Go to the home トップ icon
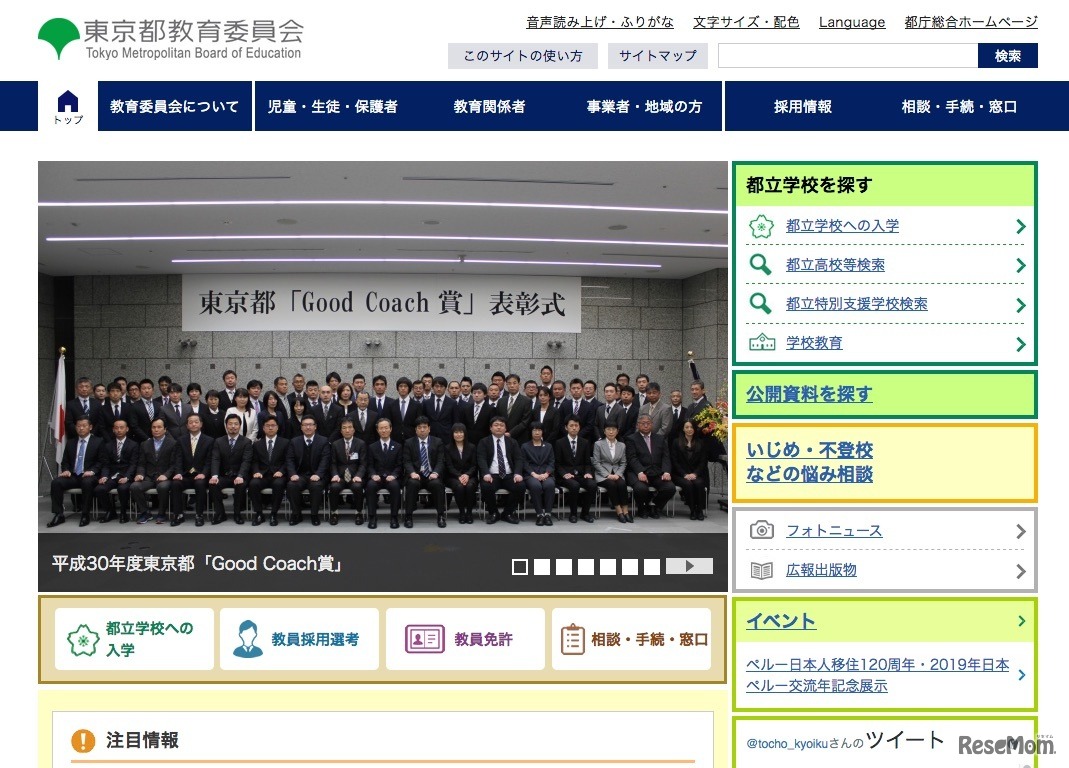 point(68,106)
